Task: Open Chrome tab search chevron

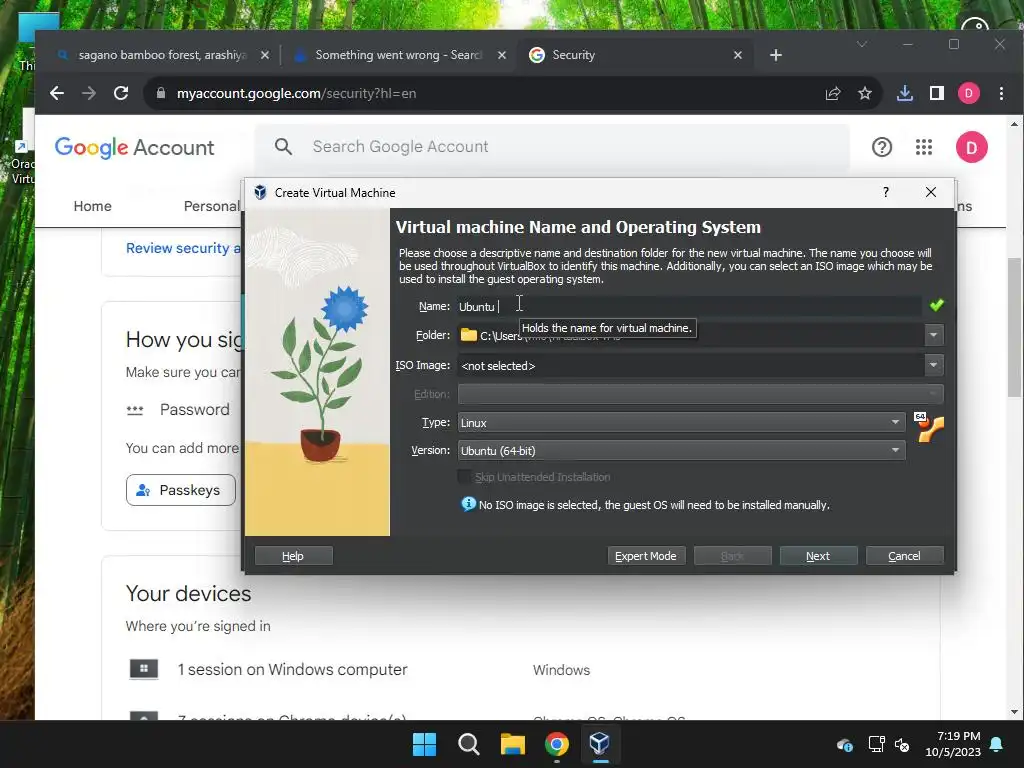Action: (862, 44)
